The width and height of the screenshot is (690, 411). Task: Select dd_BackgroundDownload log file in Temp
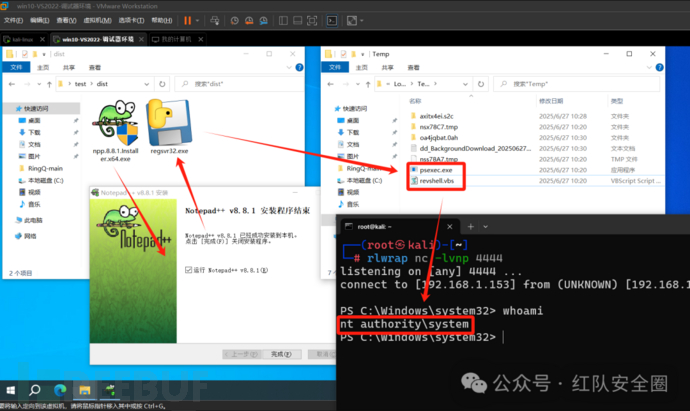(475, 148)
